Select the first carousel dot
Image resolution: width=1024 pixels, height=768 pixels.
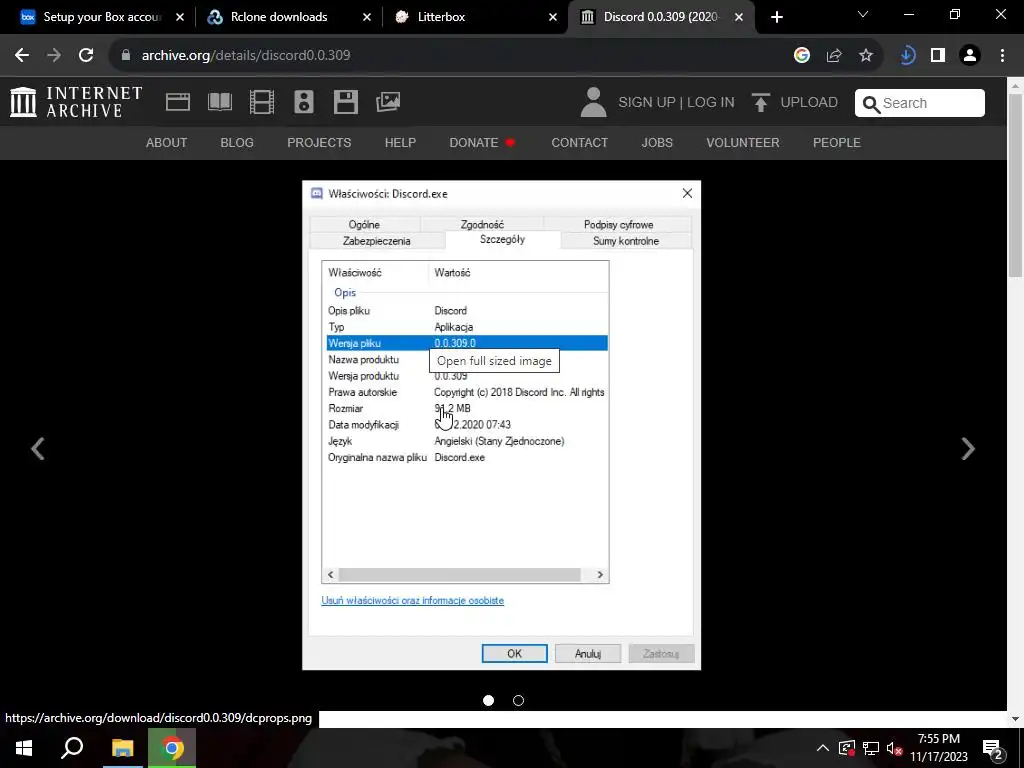coord(488,700)
